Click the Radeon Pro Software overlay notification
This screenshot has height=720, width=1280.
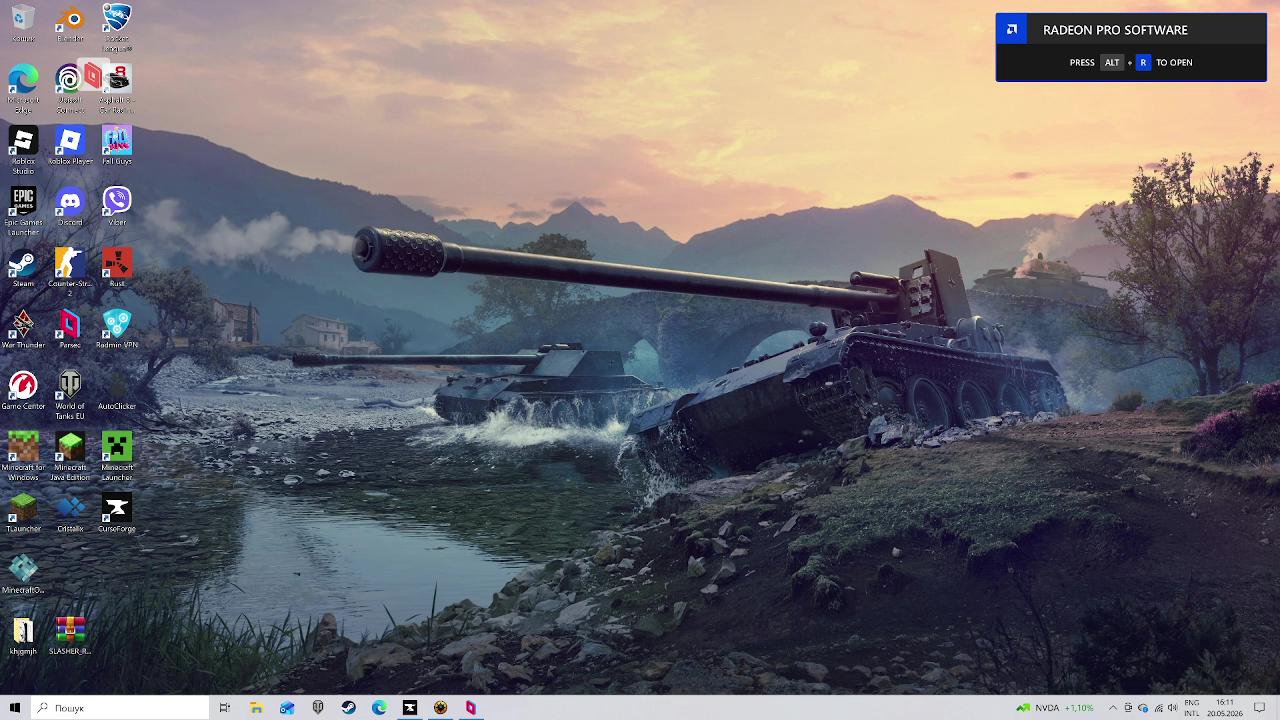pyautogui.click(x=1131, y=47)
